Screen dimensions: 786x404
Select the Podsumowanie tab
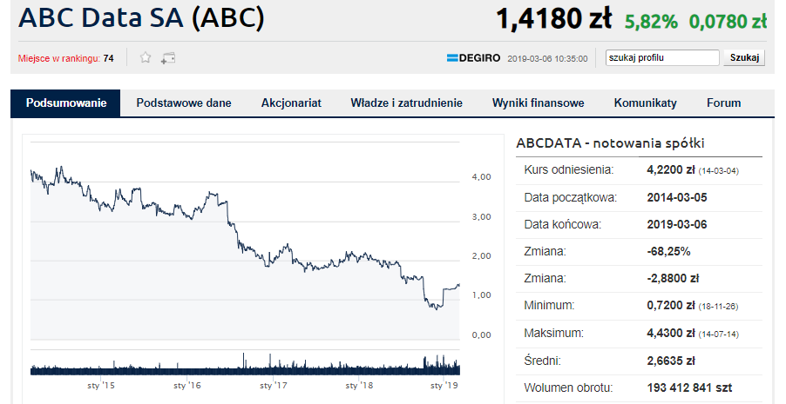click(x=66, y=103)
